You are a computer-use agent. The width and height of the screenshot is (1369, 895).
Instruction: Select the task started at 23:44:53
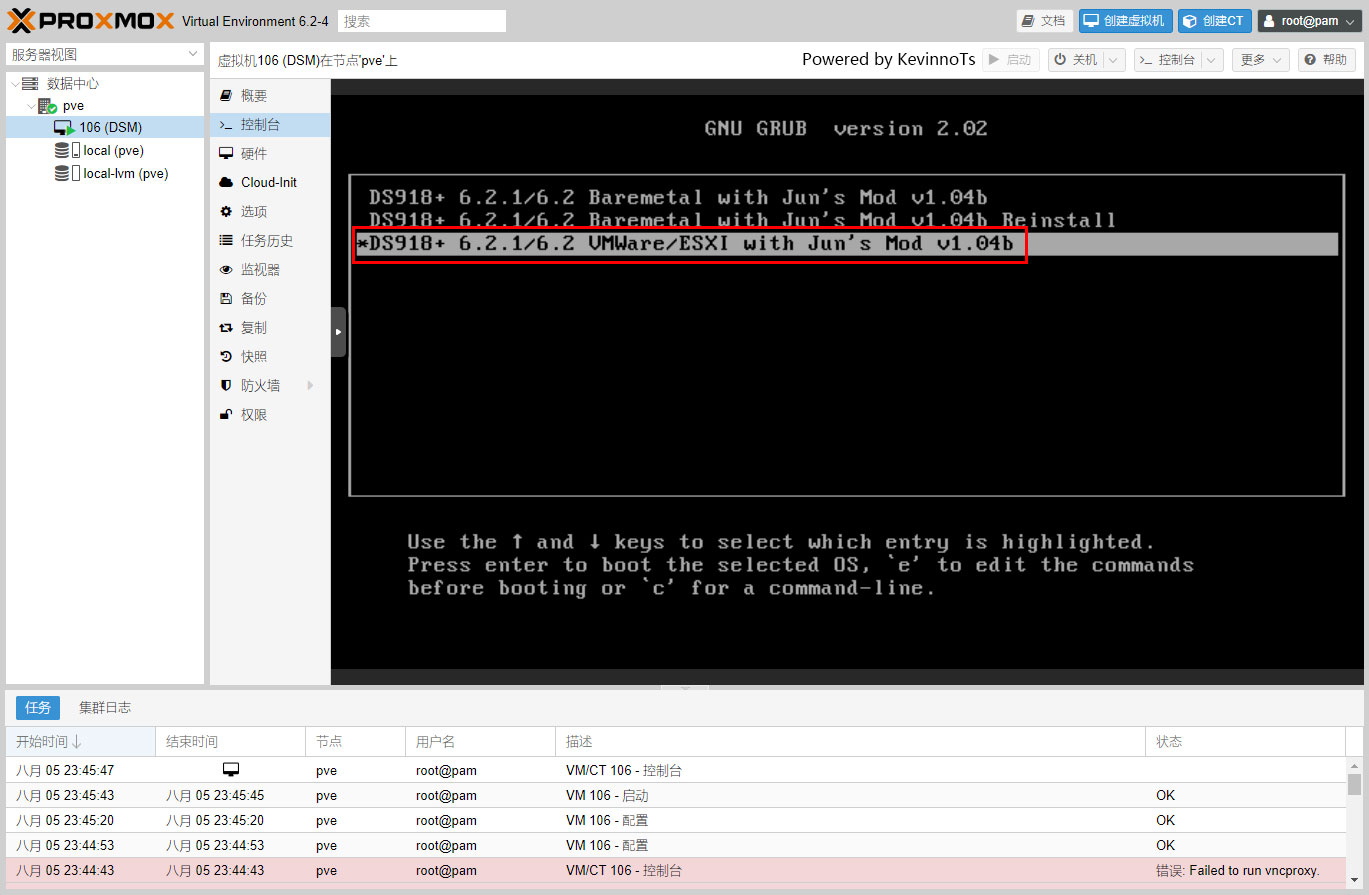click(676, 846)
